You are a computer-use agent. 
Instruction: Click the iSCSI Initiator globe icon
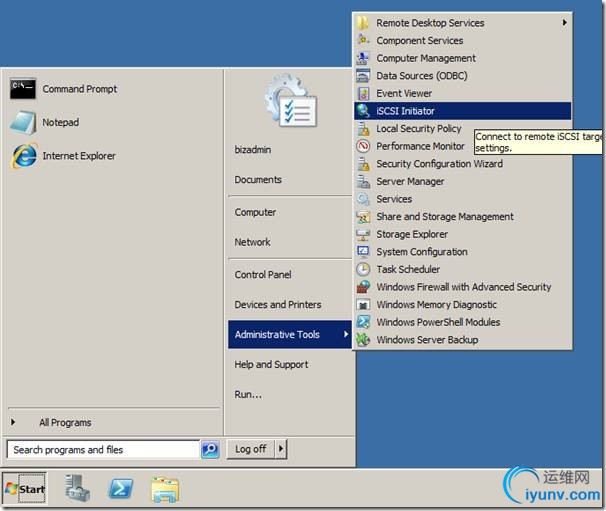[363, 111]
